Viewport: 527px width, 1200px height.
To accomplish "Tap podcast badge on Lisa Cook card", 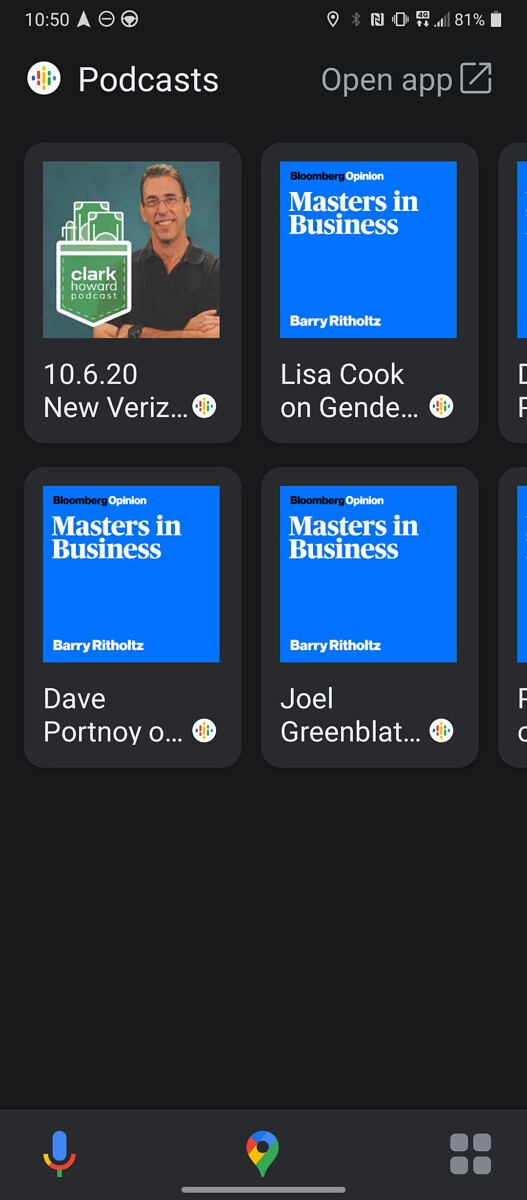I will [441, 406].
